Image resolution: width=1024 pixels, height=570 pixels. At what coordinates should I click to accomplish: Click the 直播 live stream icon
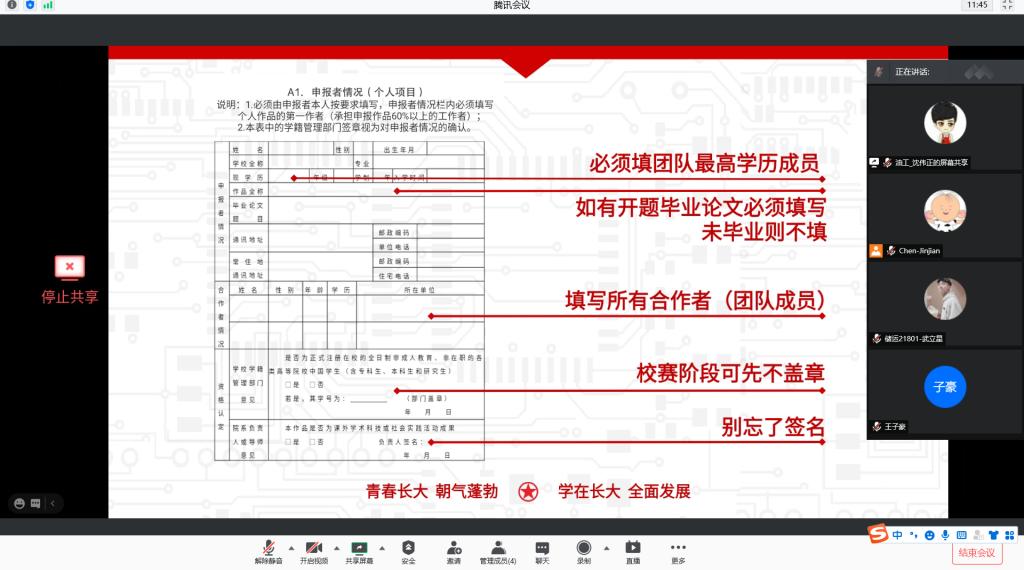point(632,548)
